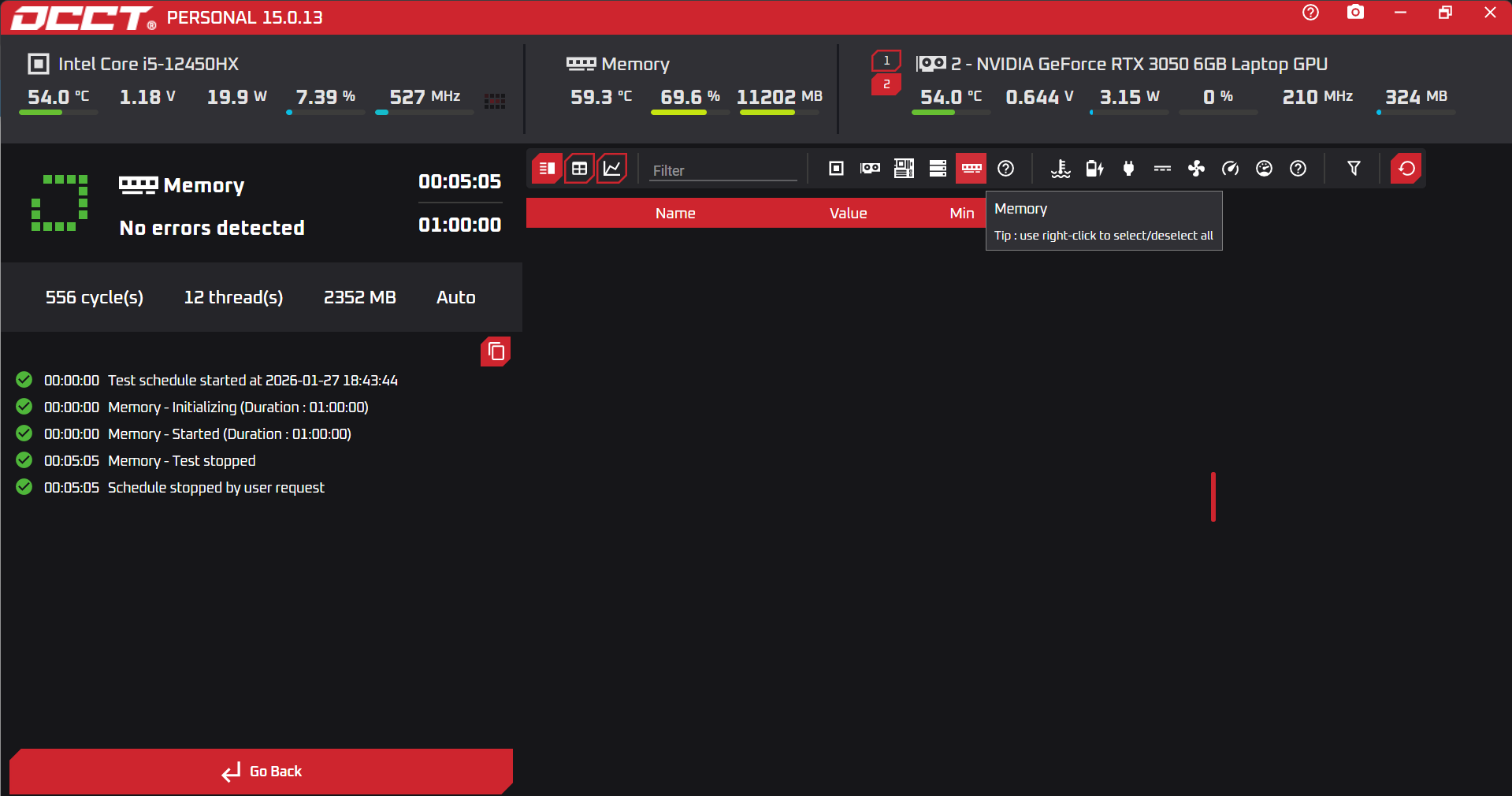Click the GPU icon beside NVIDIA GeForce RTX 3050

931,64
